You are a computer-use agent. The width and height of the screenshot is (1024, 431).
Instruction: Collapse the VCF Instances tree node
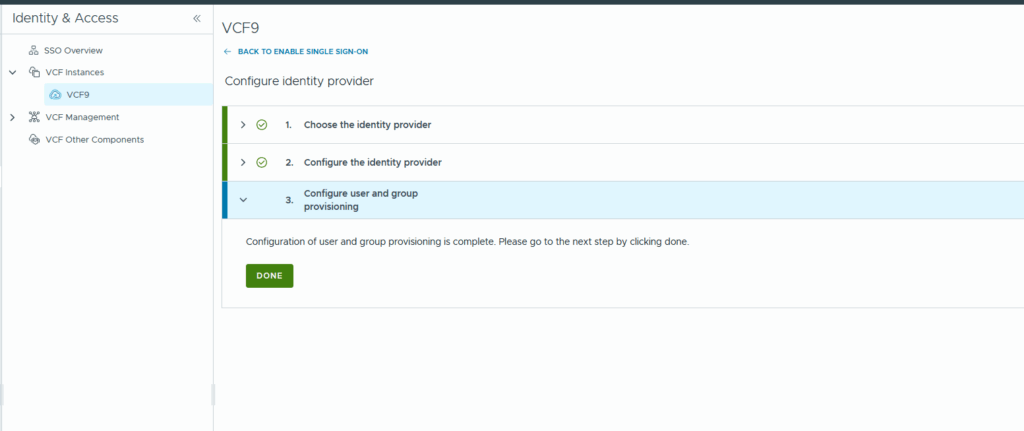point(12,72)
